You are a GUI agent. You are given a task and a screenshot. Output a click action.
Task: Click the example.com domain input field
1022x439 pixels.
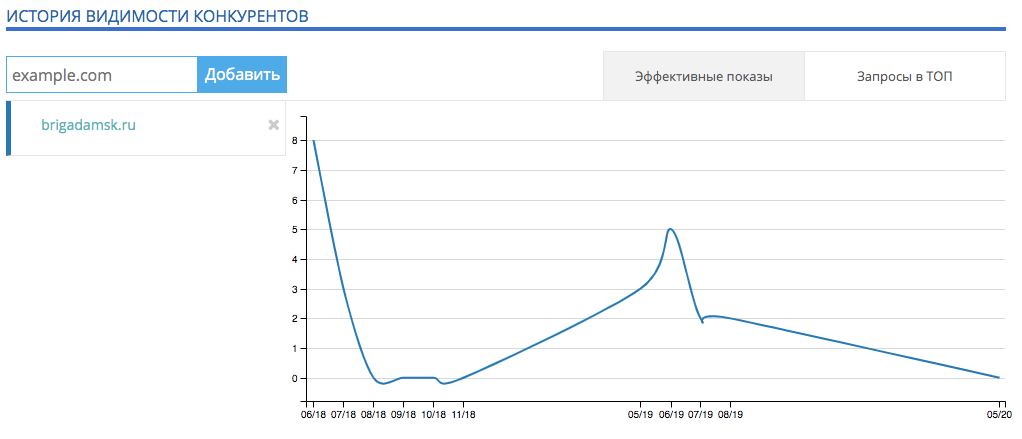pos(102,75)
